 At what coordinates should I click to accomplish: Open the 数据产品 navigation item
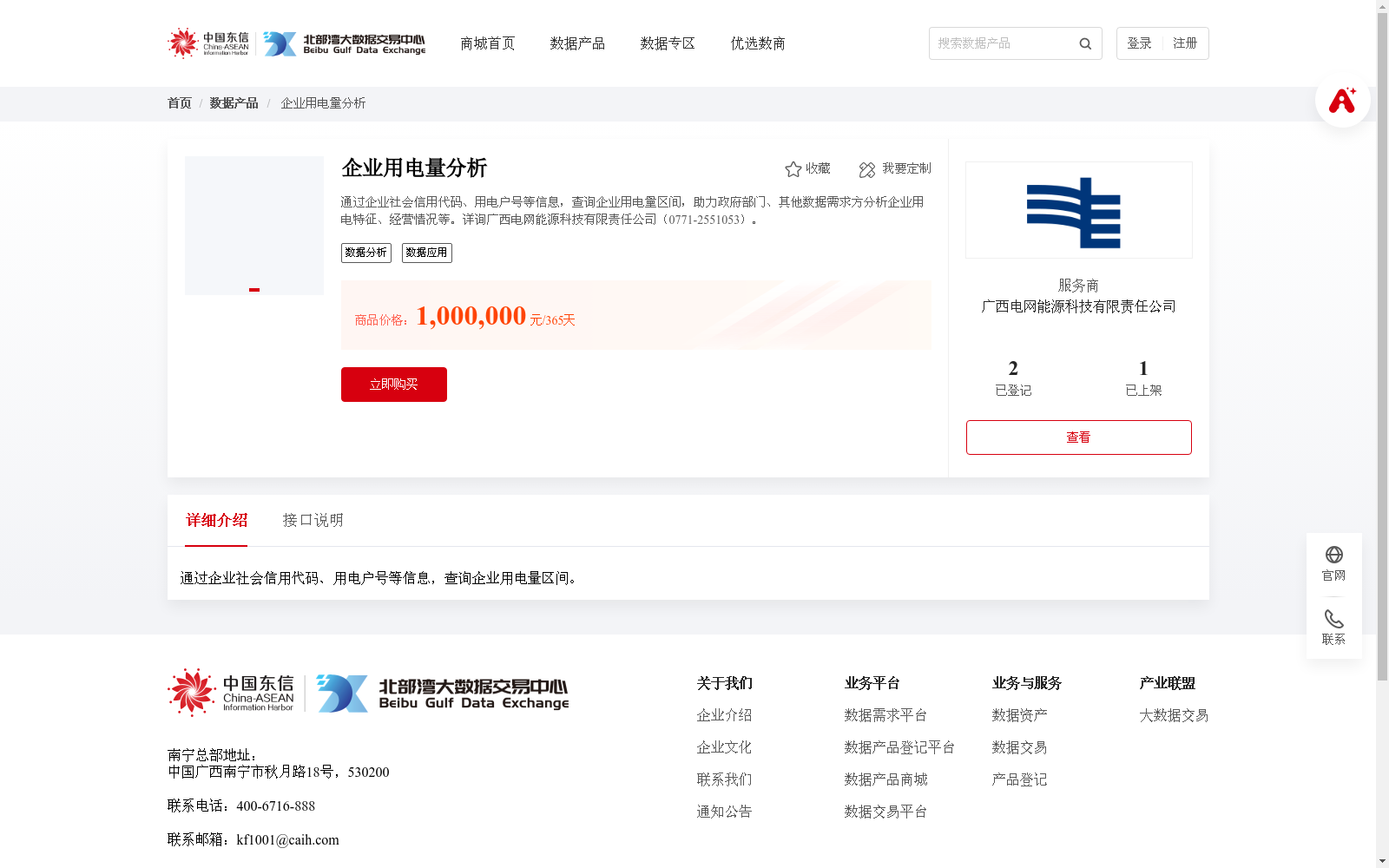point(577,43)
